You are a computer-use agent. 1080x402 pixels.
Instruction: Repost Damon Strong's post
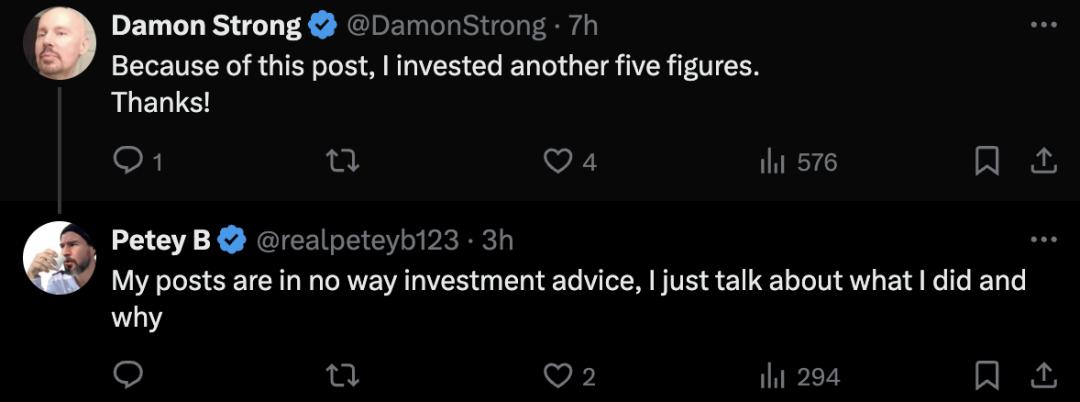pos(343,161)
